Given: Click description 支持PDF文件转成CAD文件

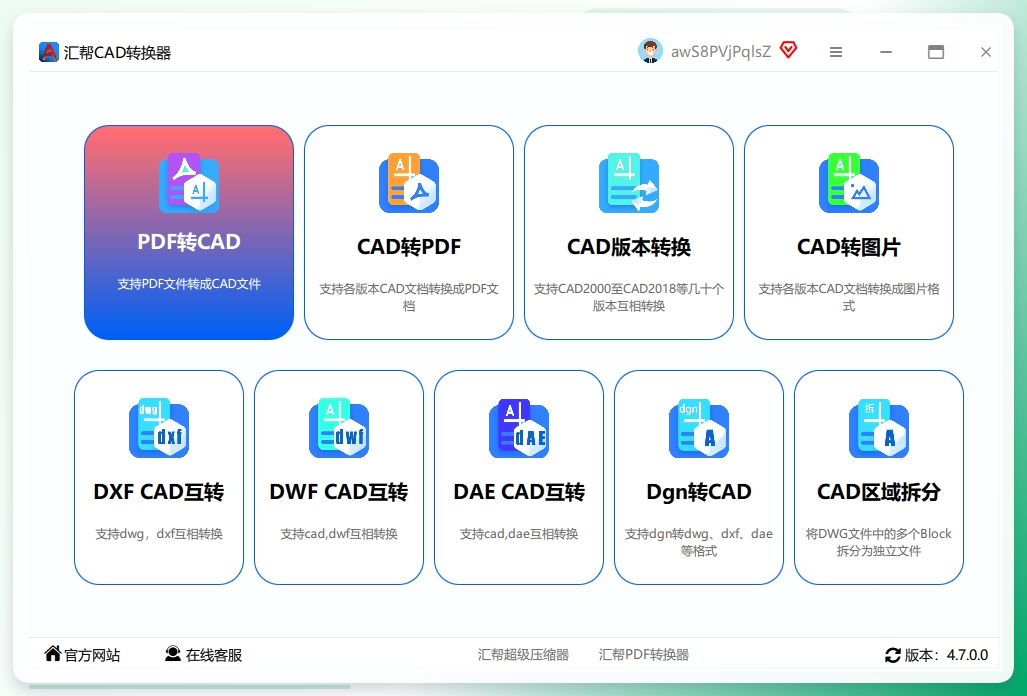Looking at the screenshot, I should 189,284.
